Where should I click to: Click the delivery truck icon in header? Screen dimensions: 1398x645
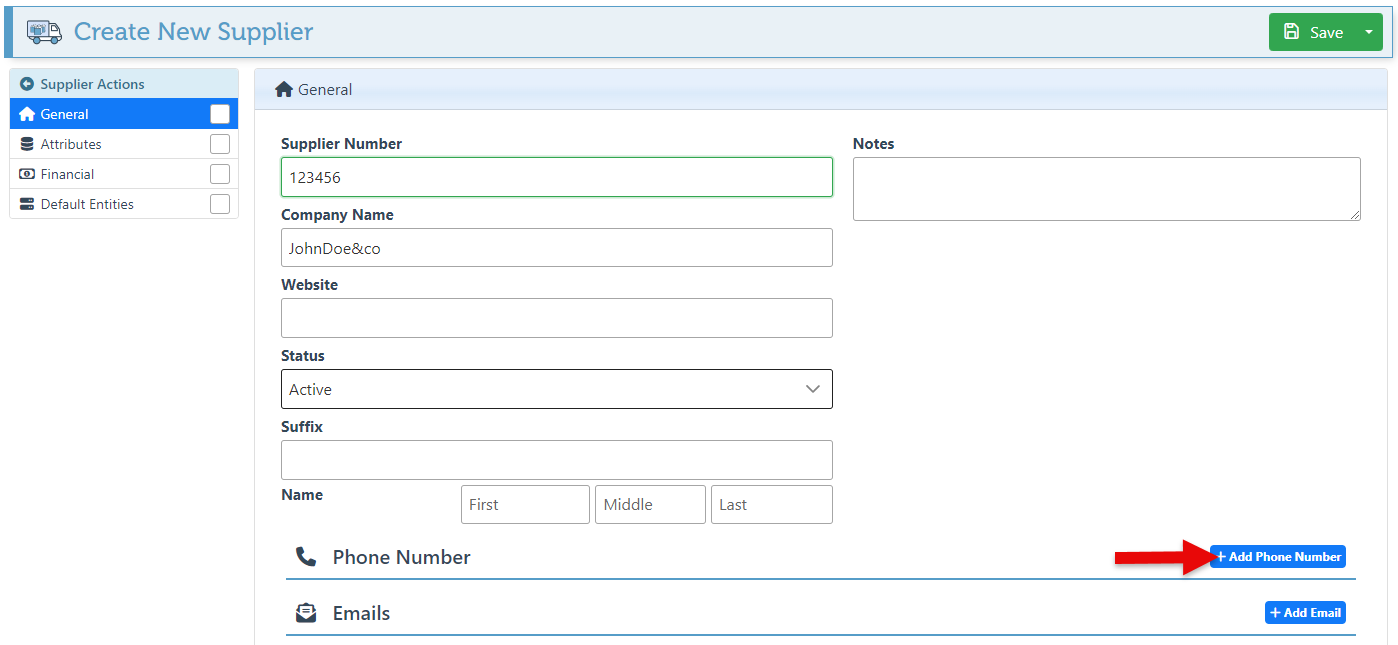pos(44,32)
